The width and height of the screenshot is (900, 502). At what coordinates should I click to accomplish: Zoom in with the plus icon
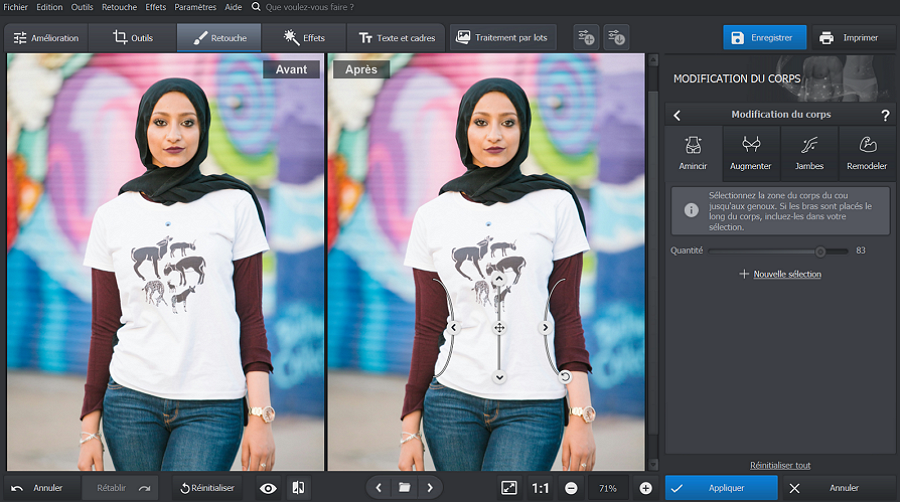tap(646, 488)
